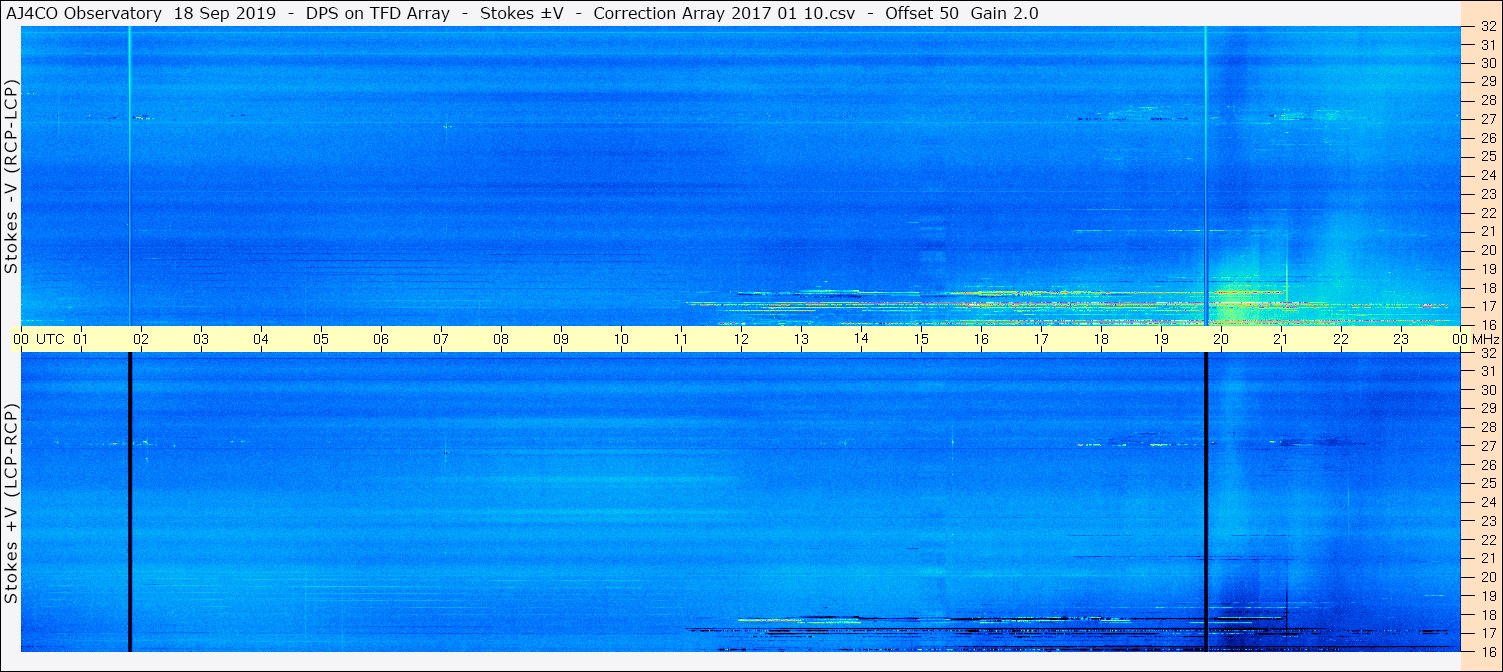Click the 32 MHz tick of the Stokes -V panel
Viewport: 1503px width, 672px height.
coord(1488,27)
